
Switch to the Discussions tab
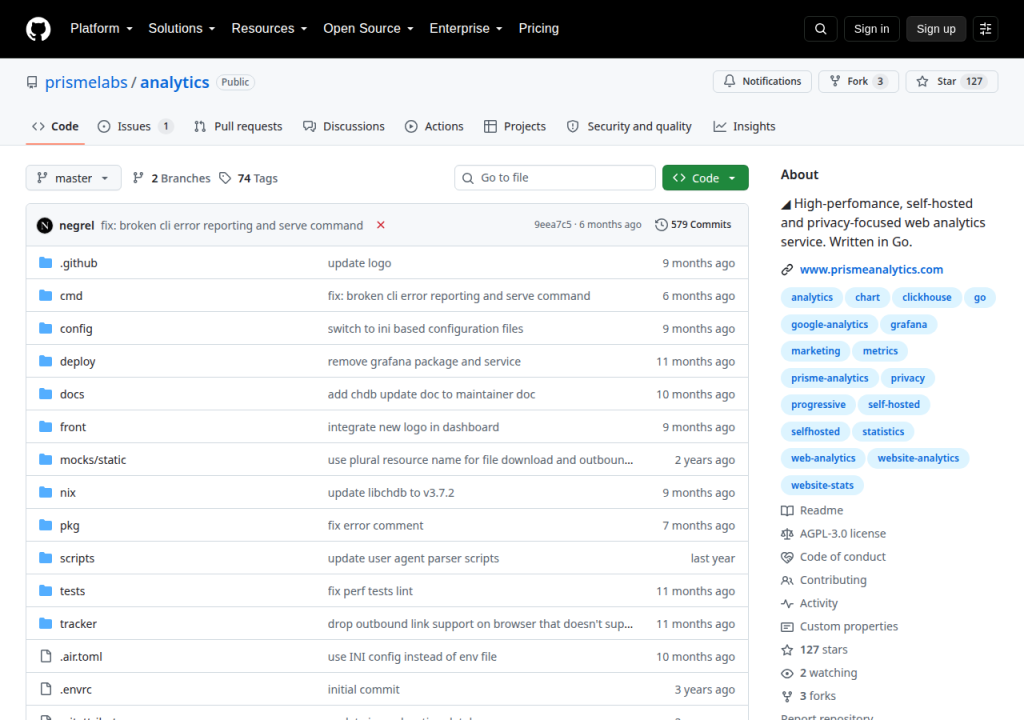point(344,126)
